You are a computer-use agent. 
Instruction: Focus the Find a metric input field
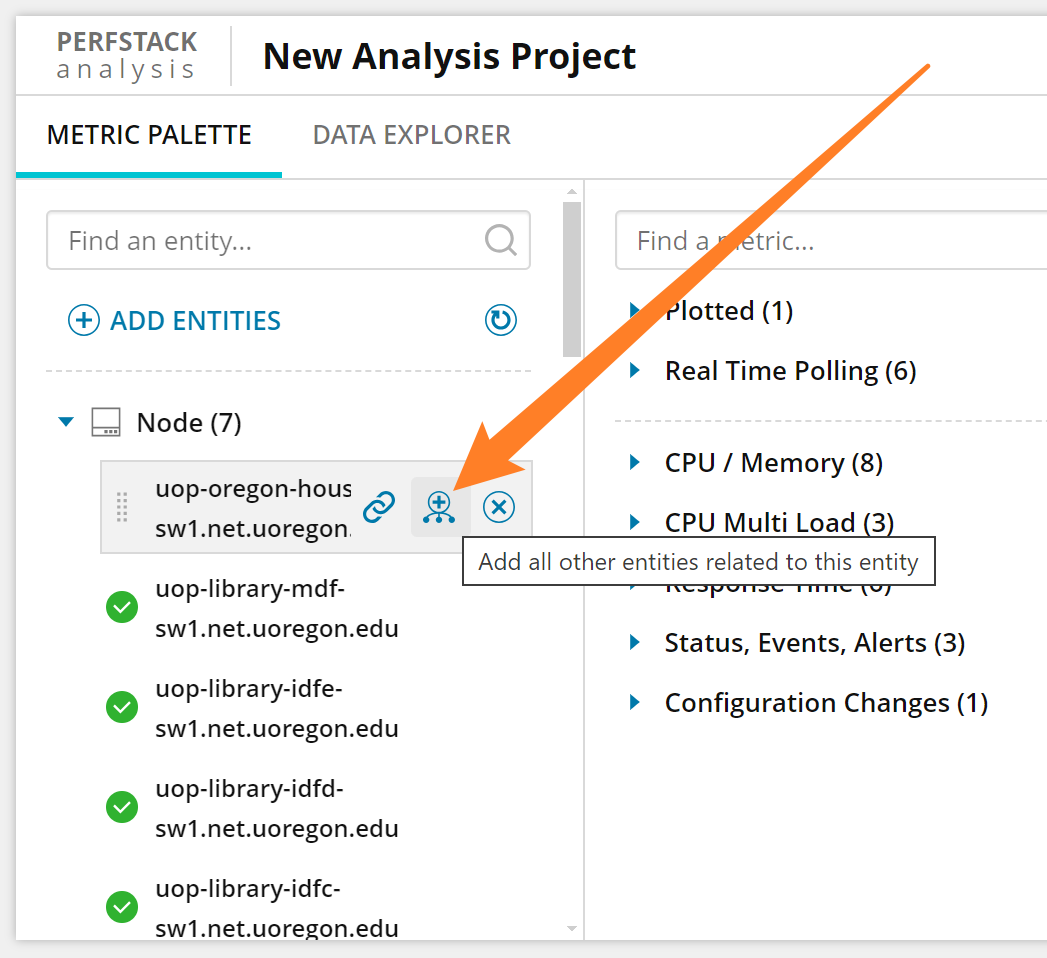[x=830, y=240]
